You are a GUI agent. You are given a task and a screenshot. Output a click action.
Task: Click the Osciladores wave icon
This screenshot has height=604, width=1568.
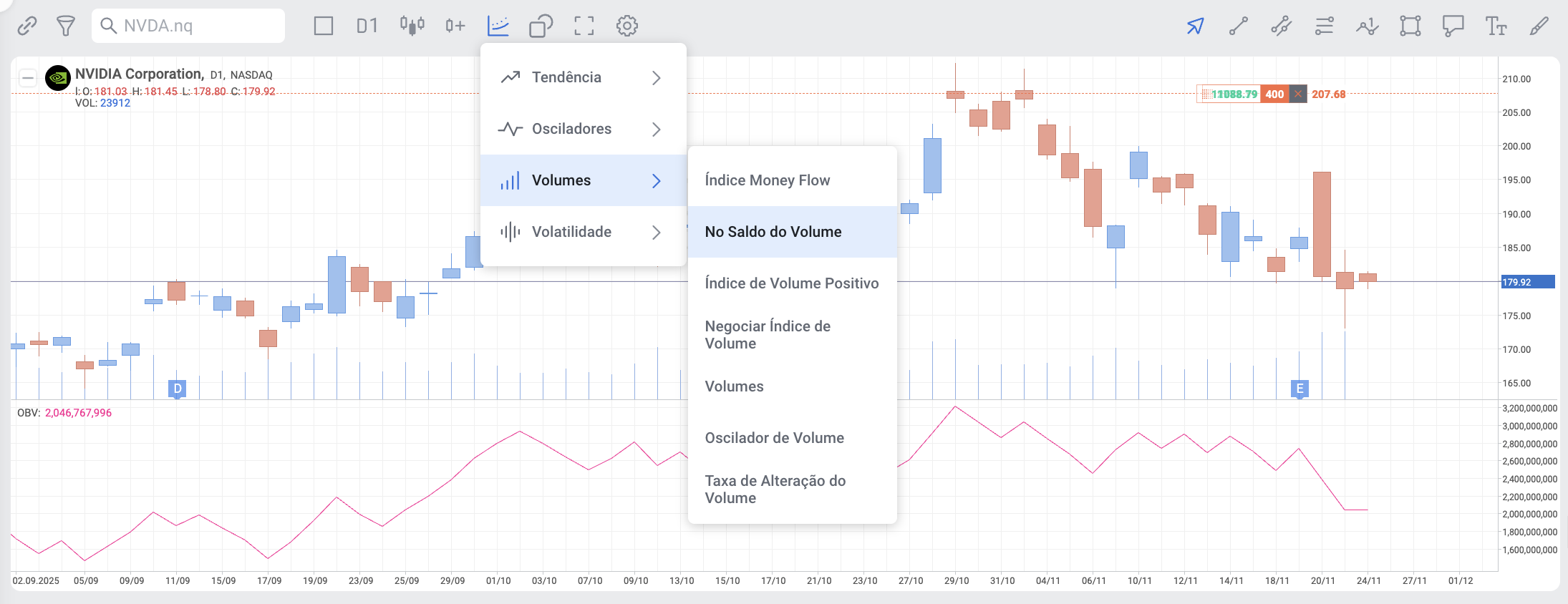coord(510,129)
